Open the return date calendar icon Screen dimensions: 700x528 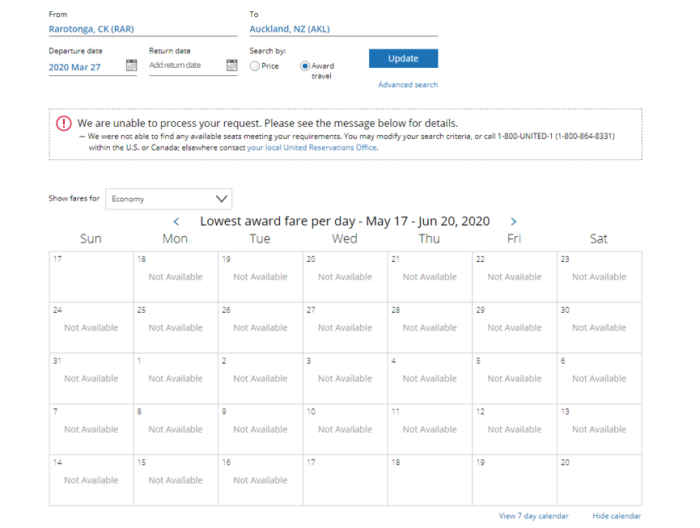click(x=232, y=65)
